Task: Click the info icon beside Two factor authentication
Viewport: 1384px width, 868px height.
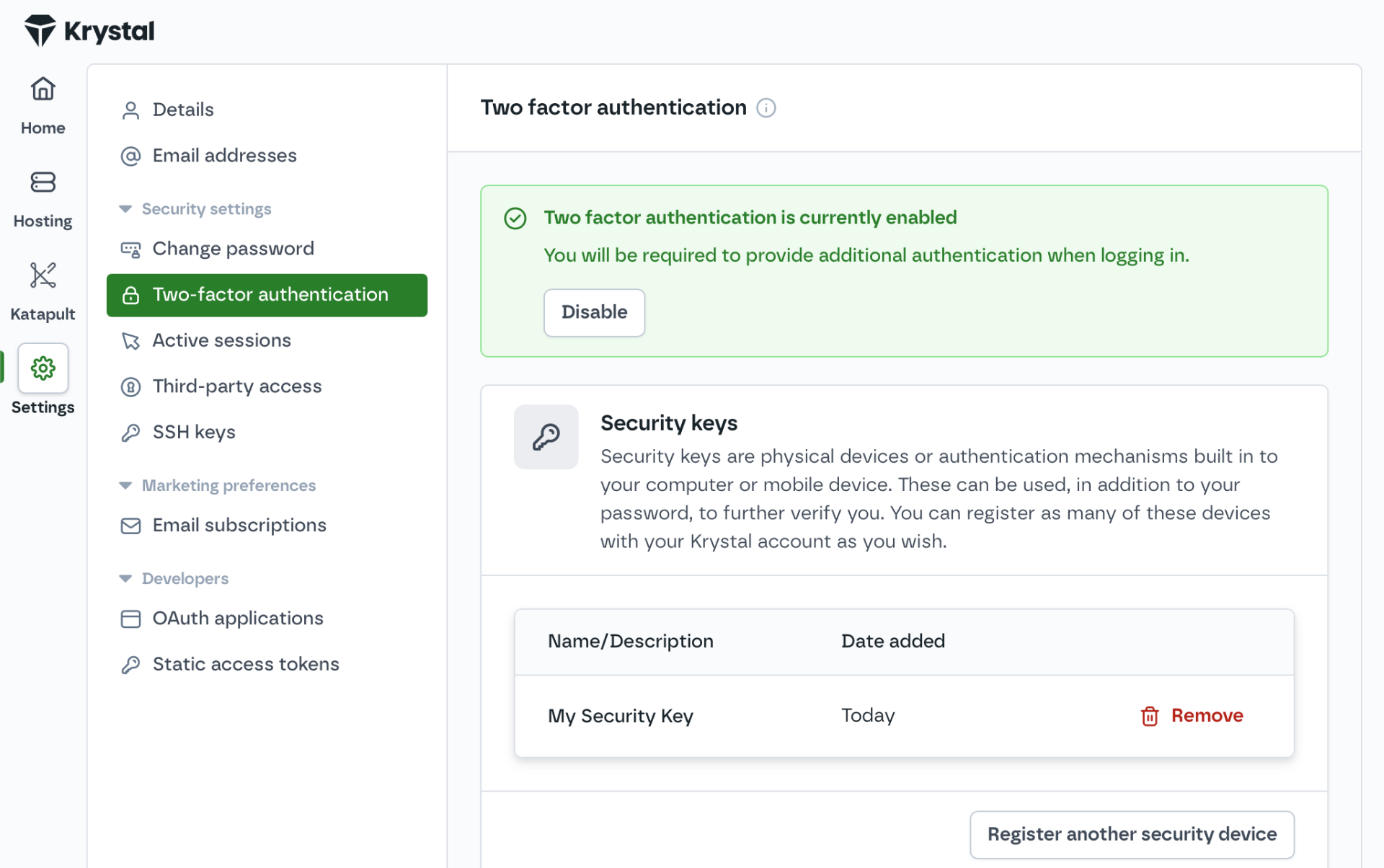Action: (766, 108)
